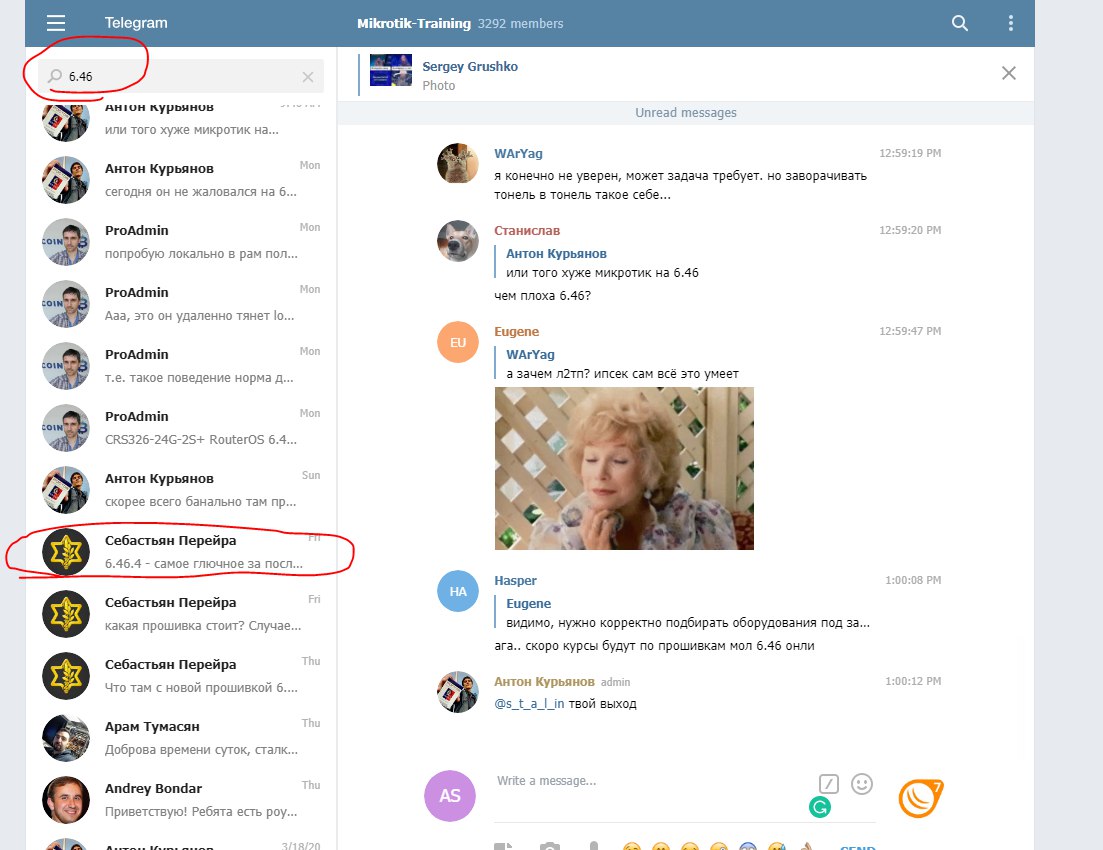This screenshot has height=850, width=1103.
Task: Click the Telegram title in header
Action: coord(136,23)
